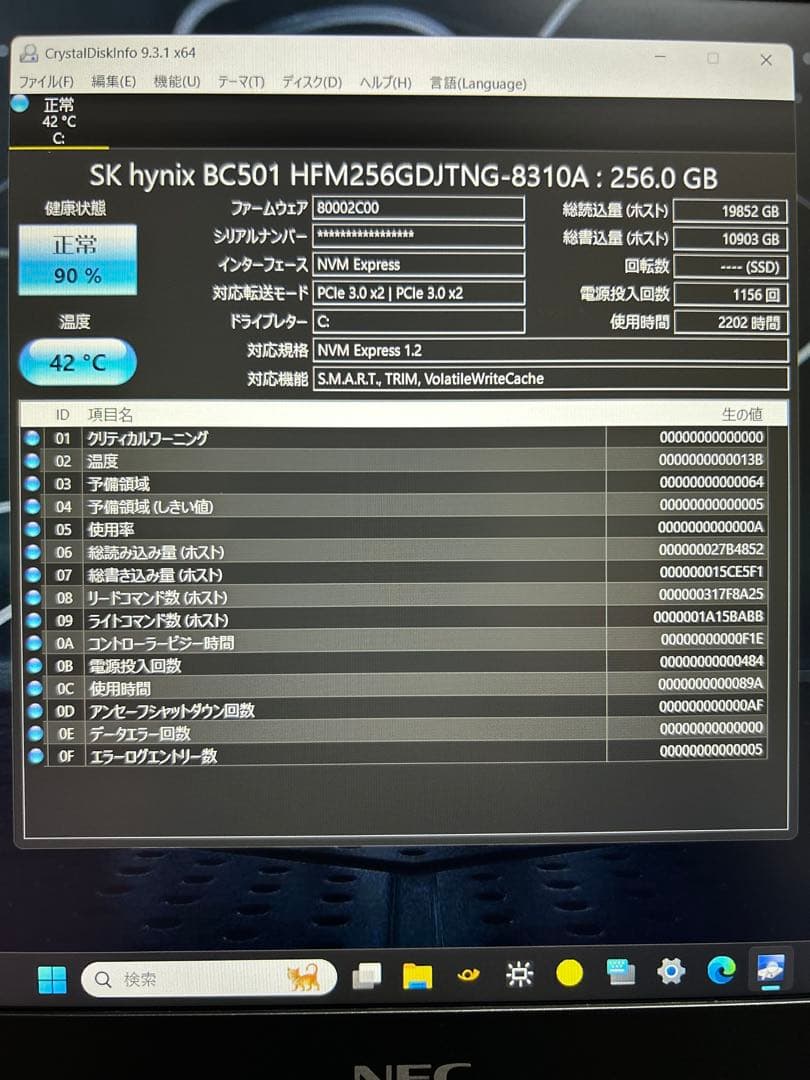Image resolution: width=810 pixels, height=1080 pixels.
Task: Open the Windows Start menu
Action: 52,979
